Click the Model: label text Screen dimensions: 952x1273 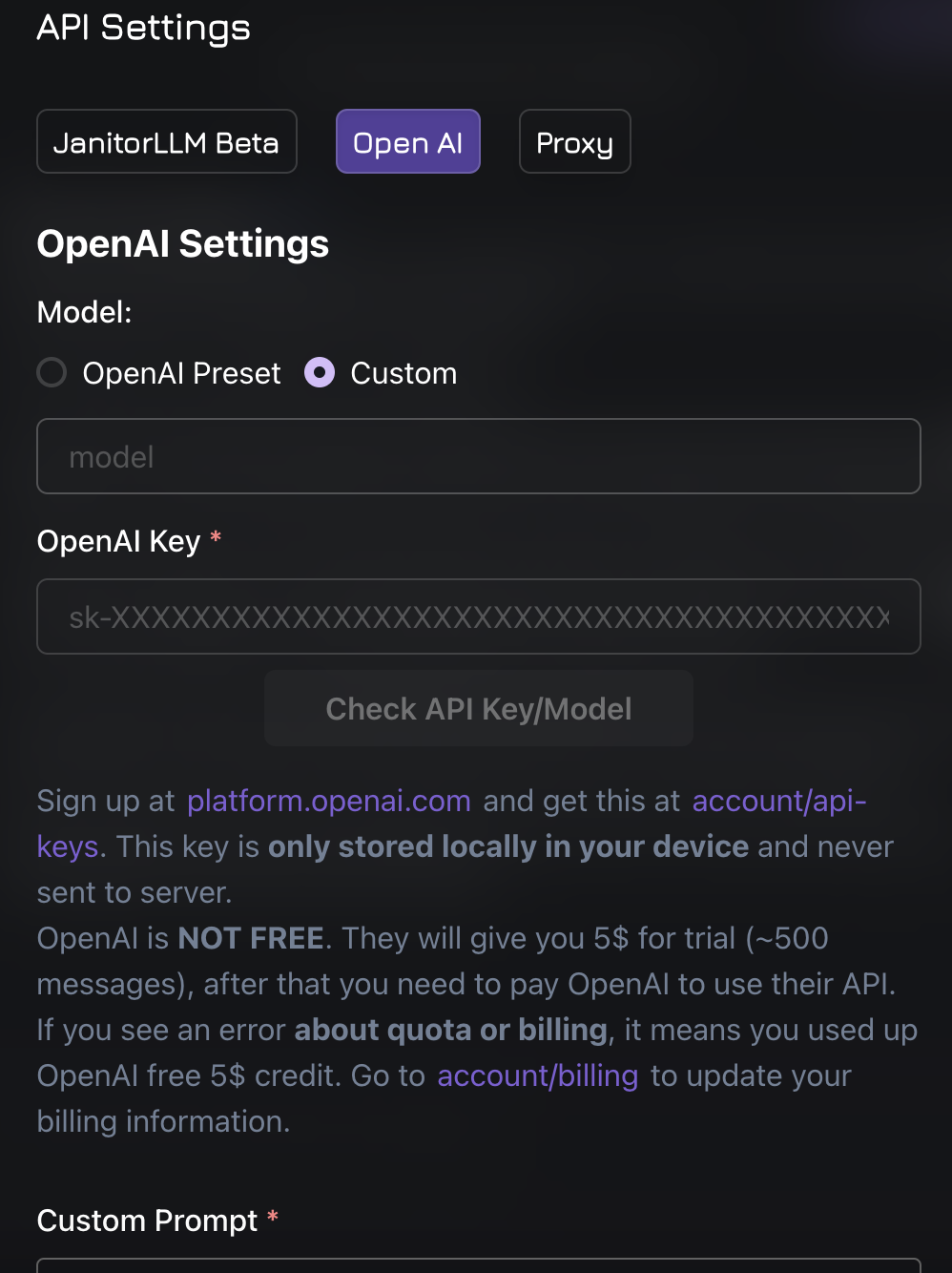[84, 312]
